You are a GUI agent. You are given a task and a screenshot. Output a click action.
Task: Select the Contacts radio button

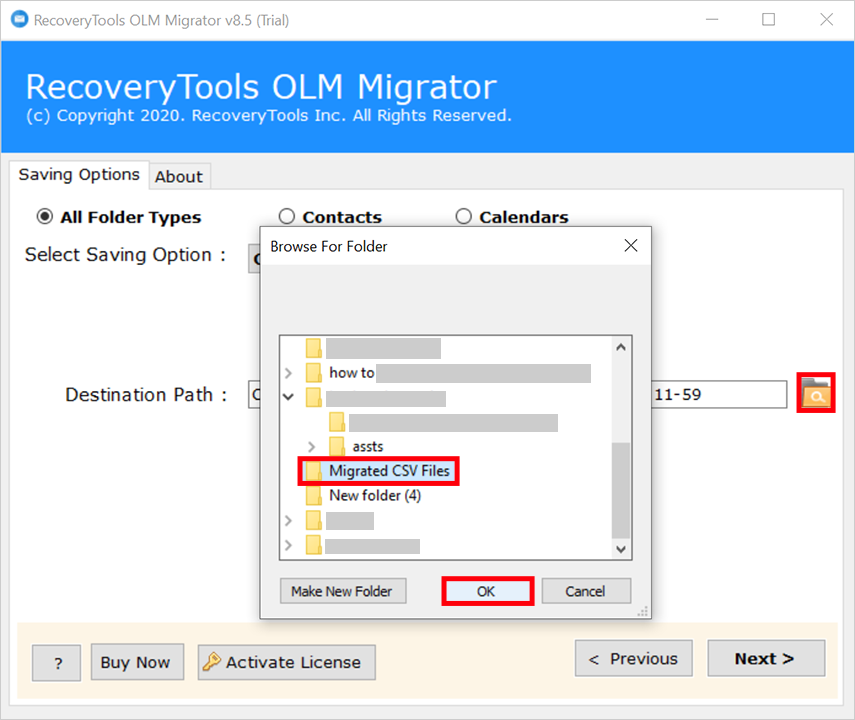(287, 217)
